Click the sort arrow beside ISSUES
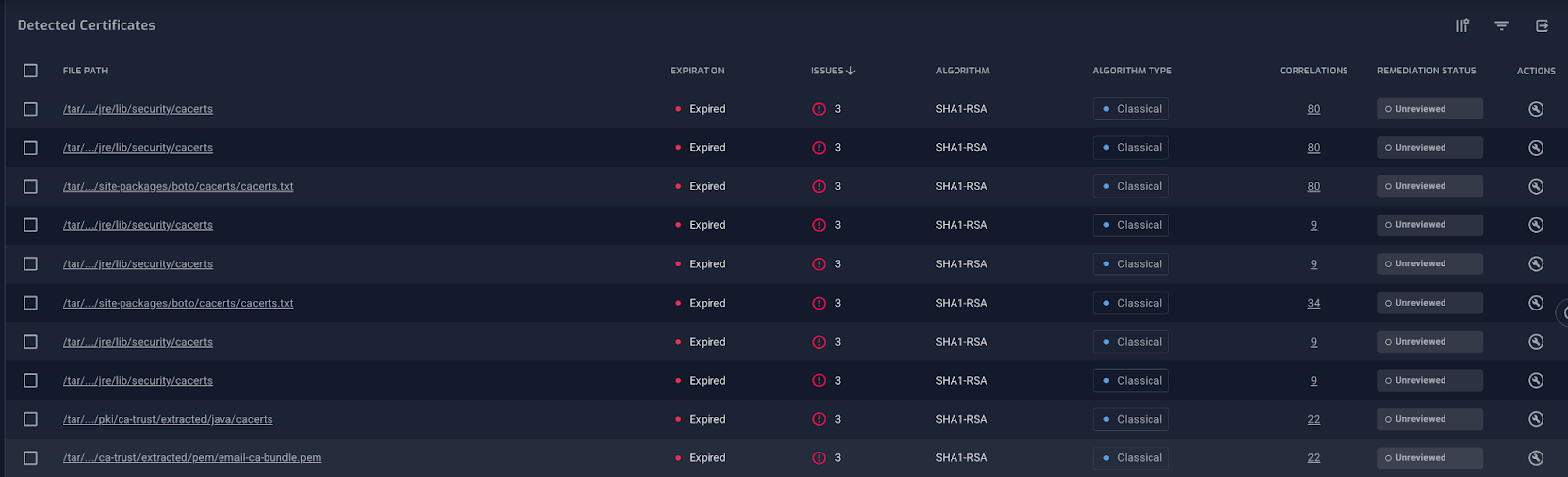 [x=850, y=71]
